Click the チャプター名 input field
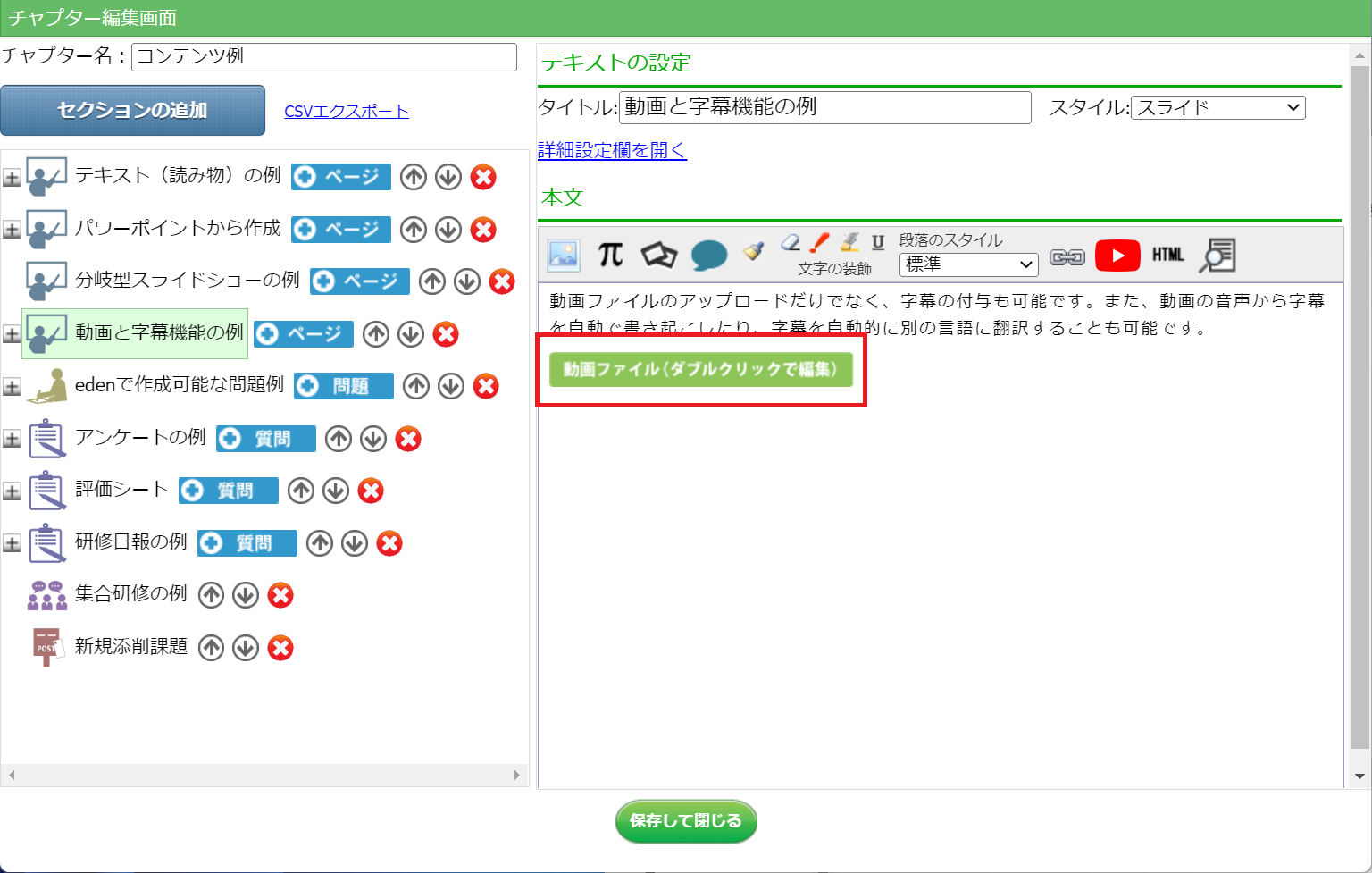Image resolution: width=1372 pixels, height=873 pixels. 323,57
